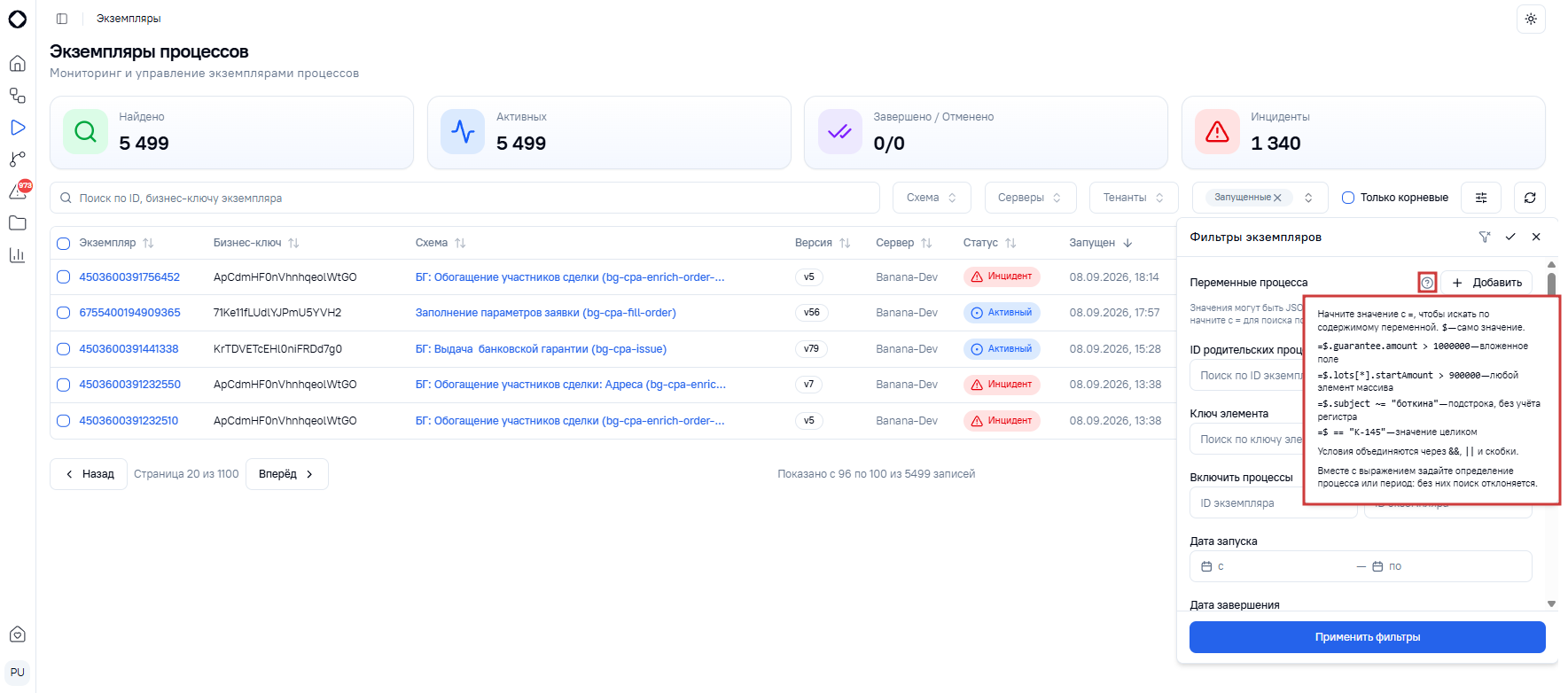Image resolution: width=1568 pixels, height=693 pixels.
Task: Open the PU user avatar
Action: (18, 673)
